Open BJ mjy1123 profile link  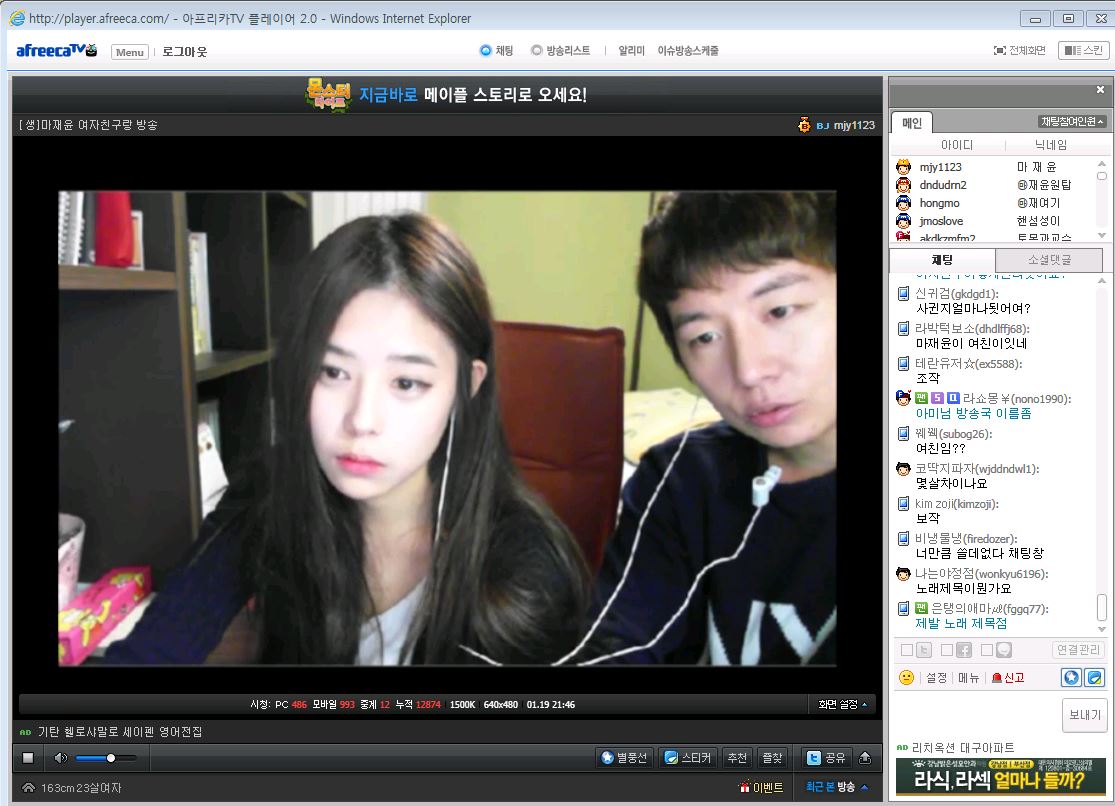click(853, 125)
